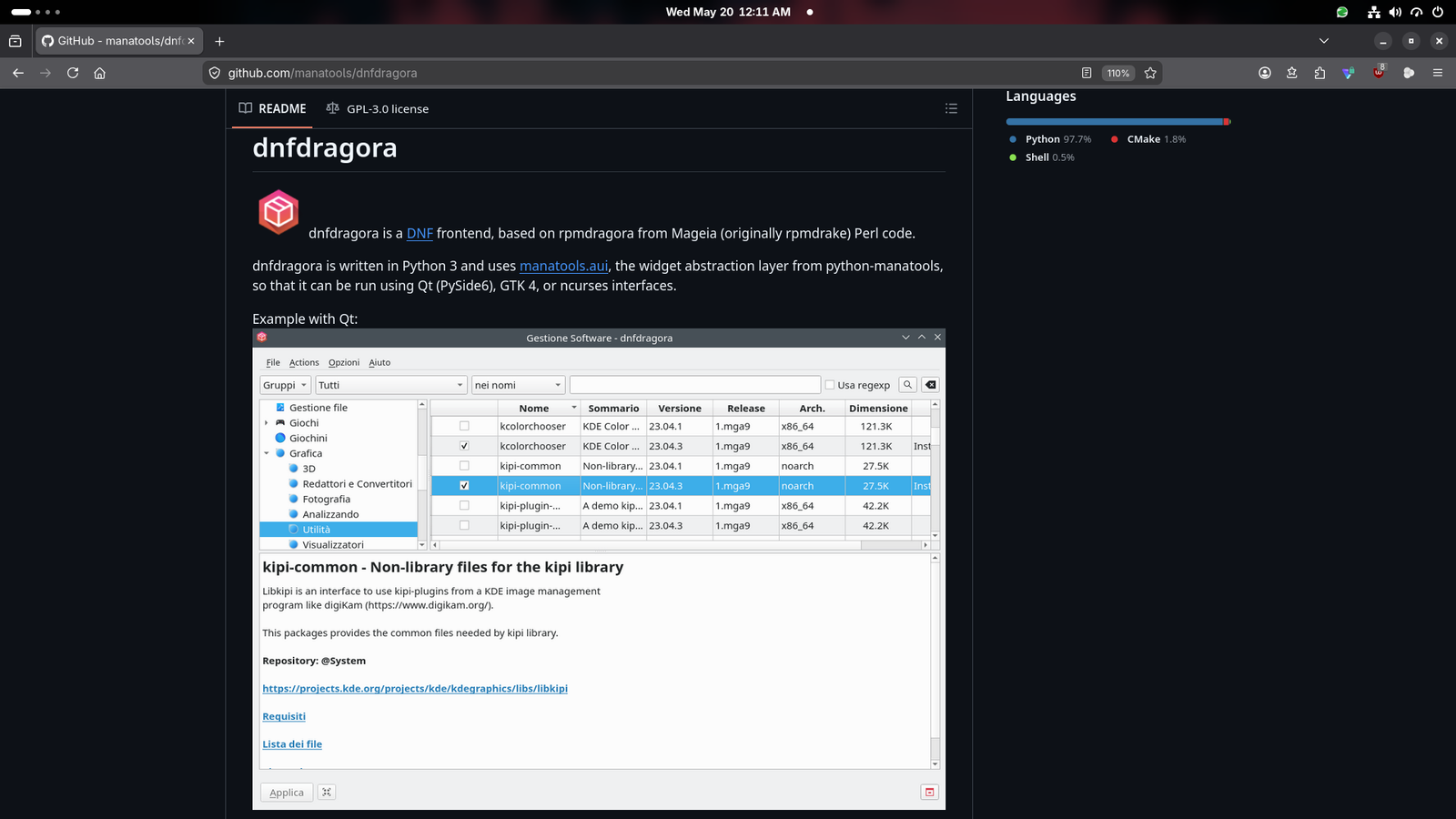Sort packages by the Nome column header
The width and height of the screenshot is (1456, 819).
click(538, 409)
